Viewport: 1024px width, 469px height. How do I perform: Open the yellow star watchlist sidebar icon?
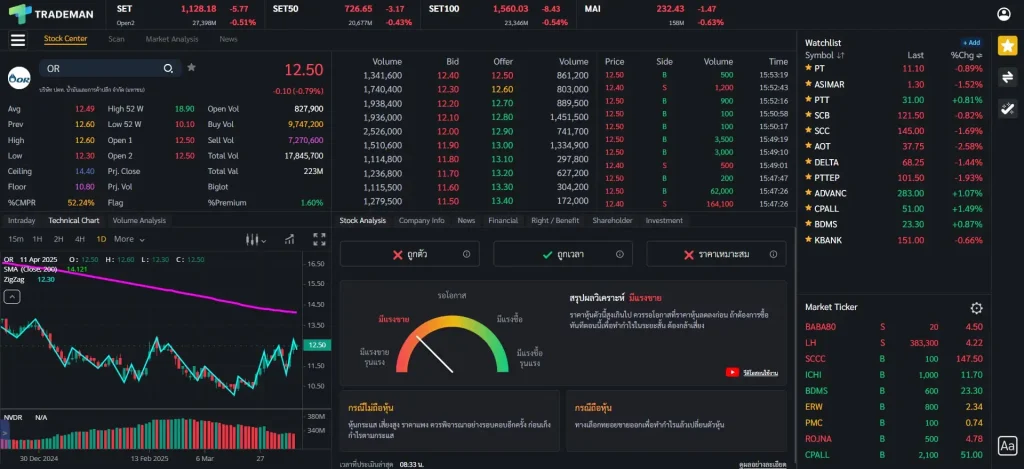point(1007,46)
